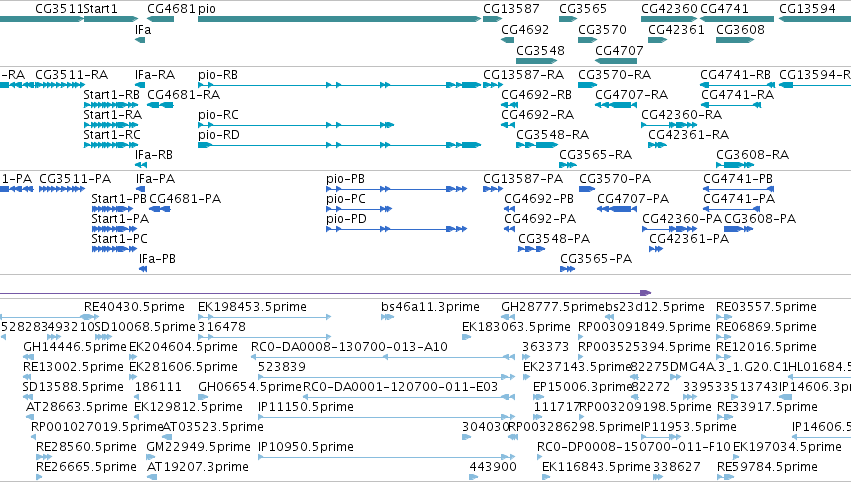Image resolution: width=851 pixels, height=482 pixels.
Task: Select protein CG13587-PA
Action: (523, 179)
